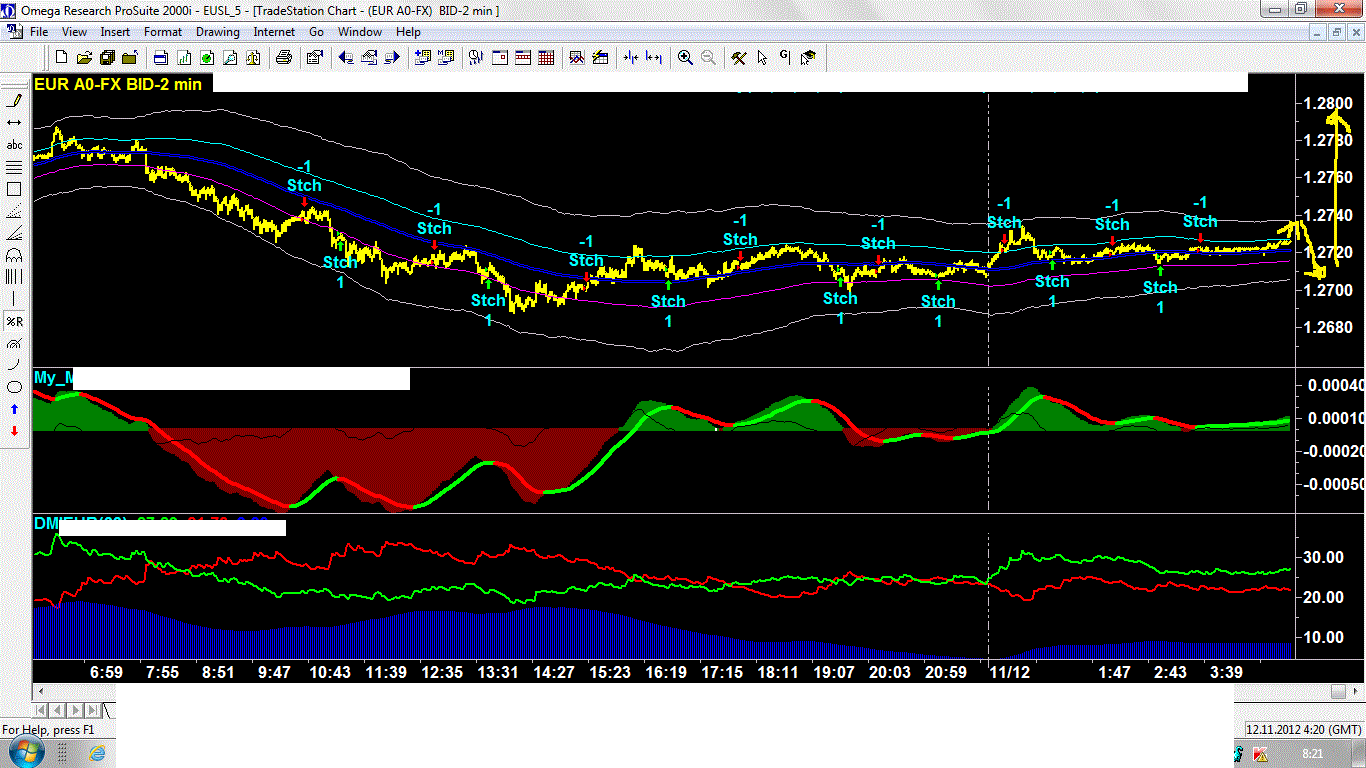Click the Open folder toolbar icon
1366x768 pixels.
tap(84, 58)
